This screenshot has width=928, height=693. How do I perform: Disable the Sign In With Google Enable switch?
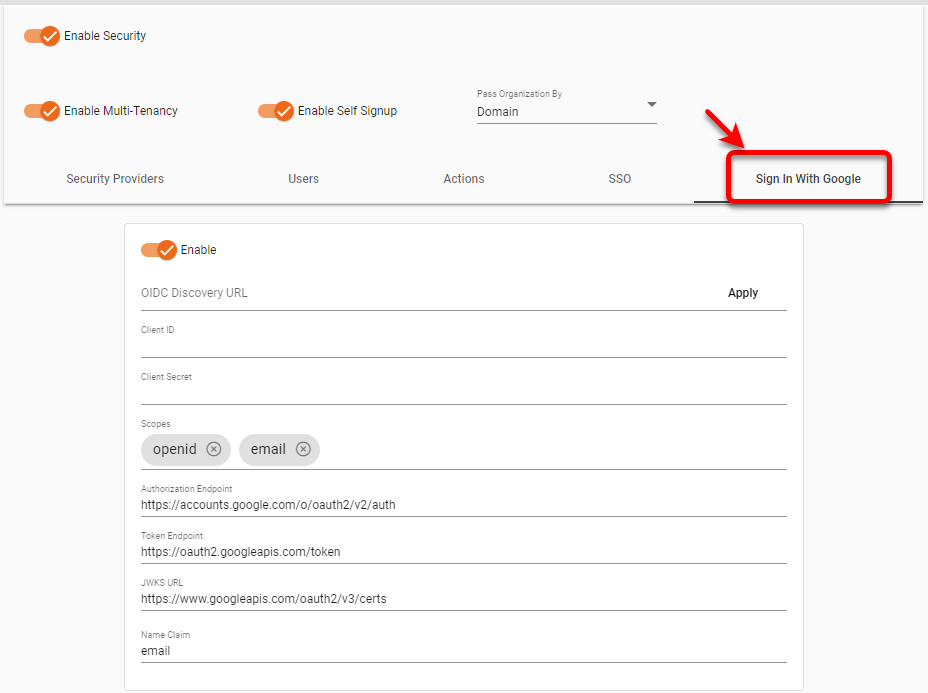click(x=157, y=249)
